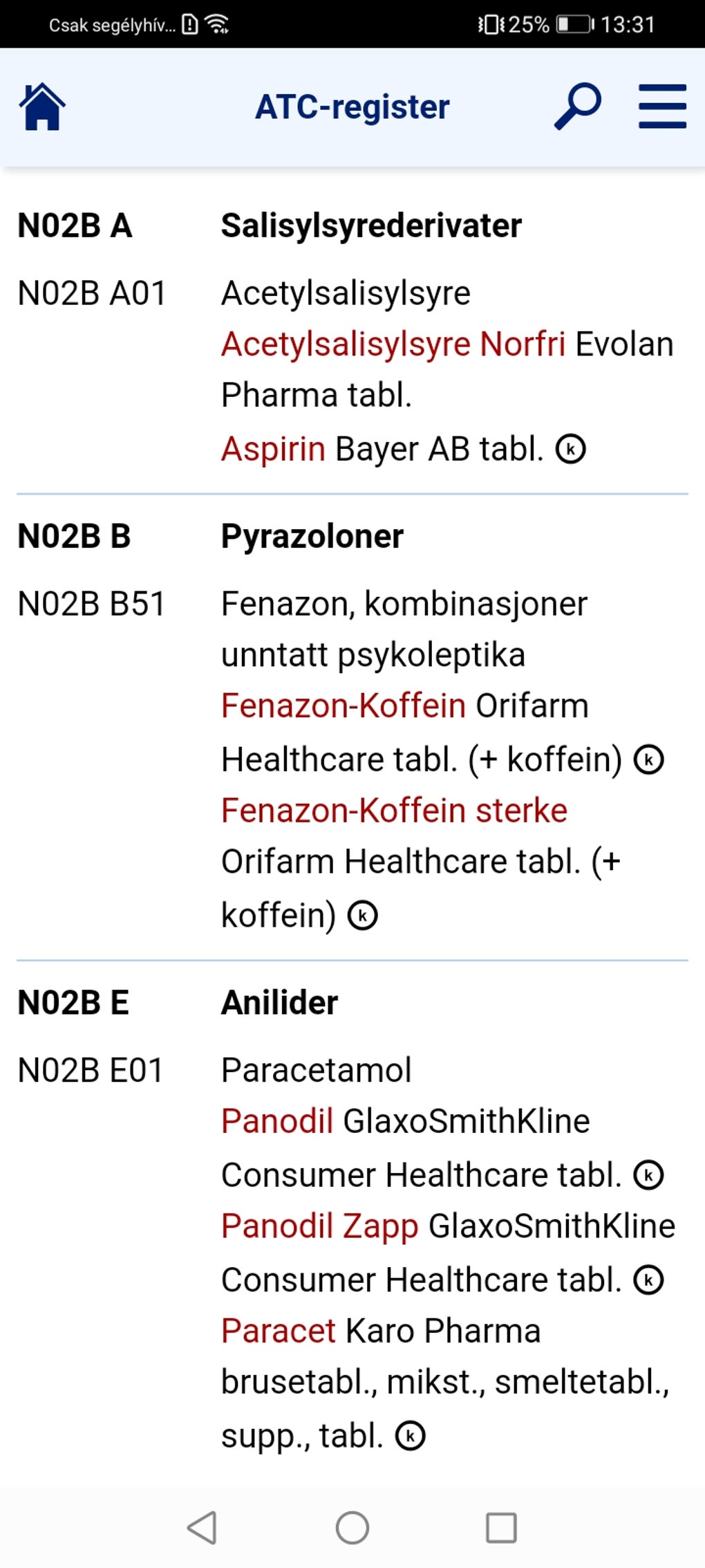This screenshot has height=1568, width=705.
Task: Tap the ATC-register header title
Action: point(352,107)
